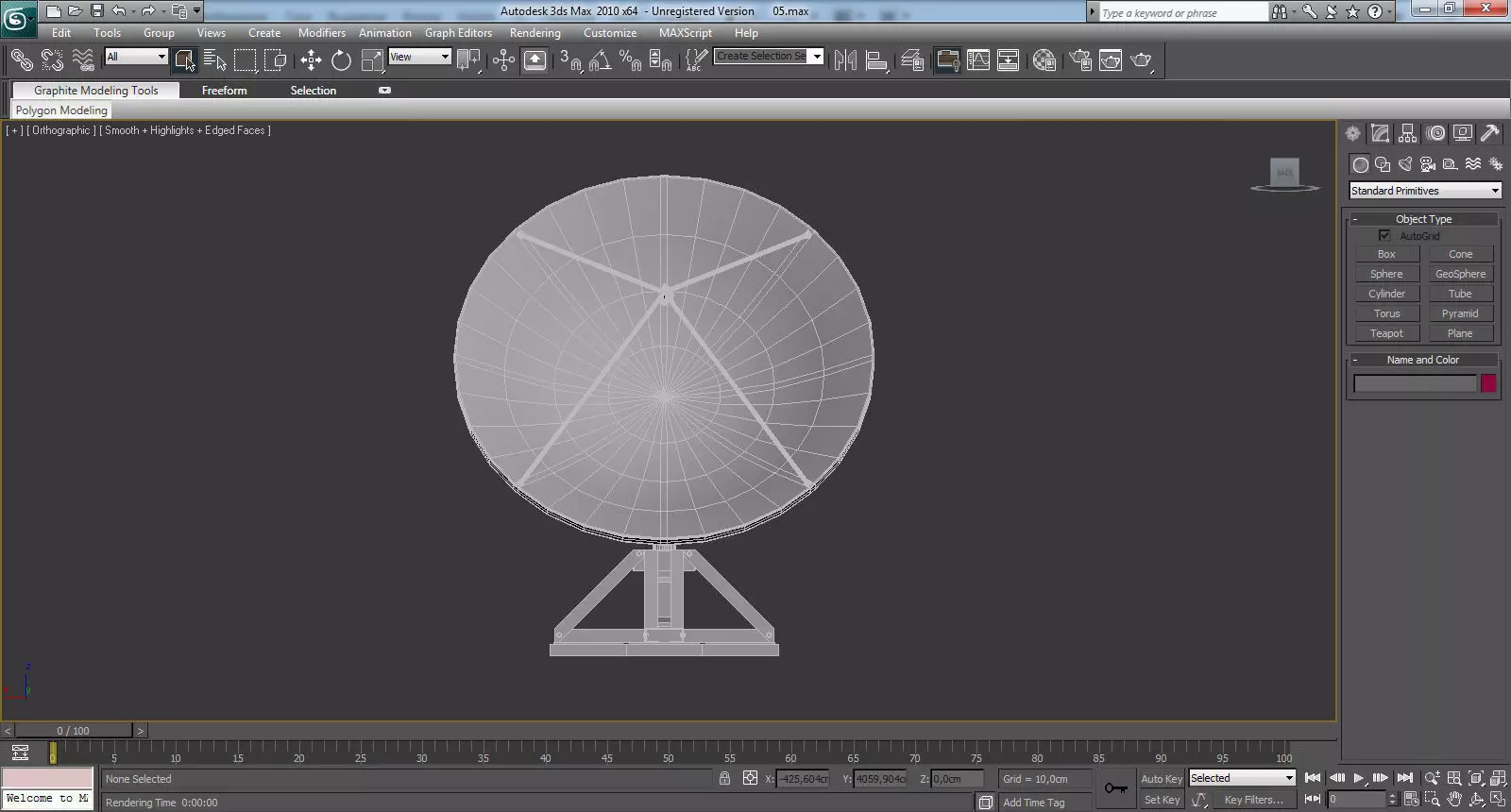Toggle the 3D Snaps button

569,60
